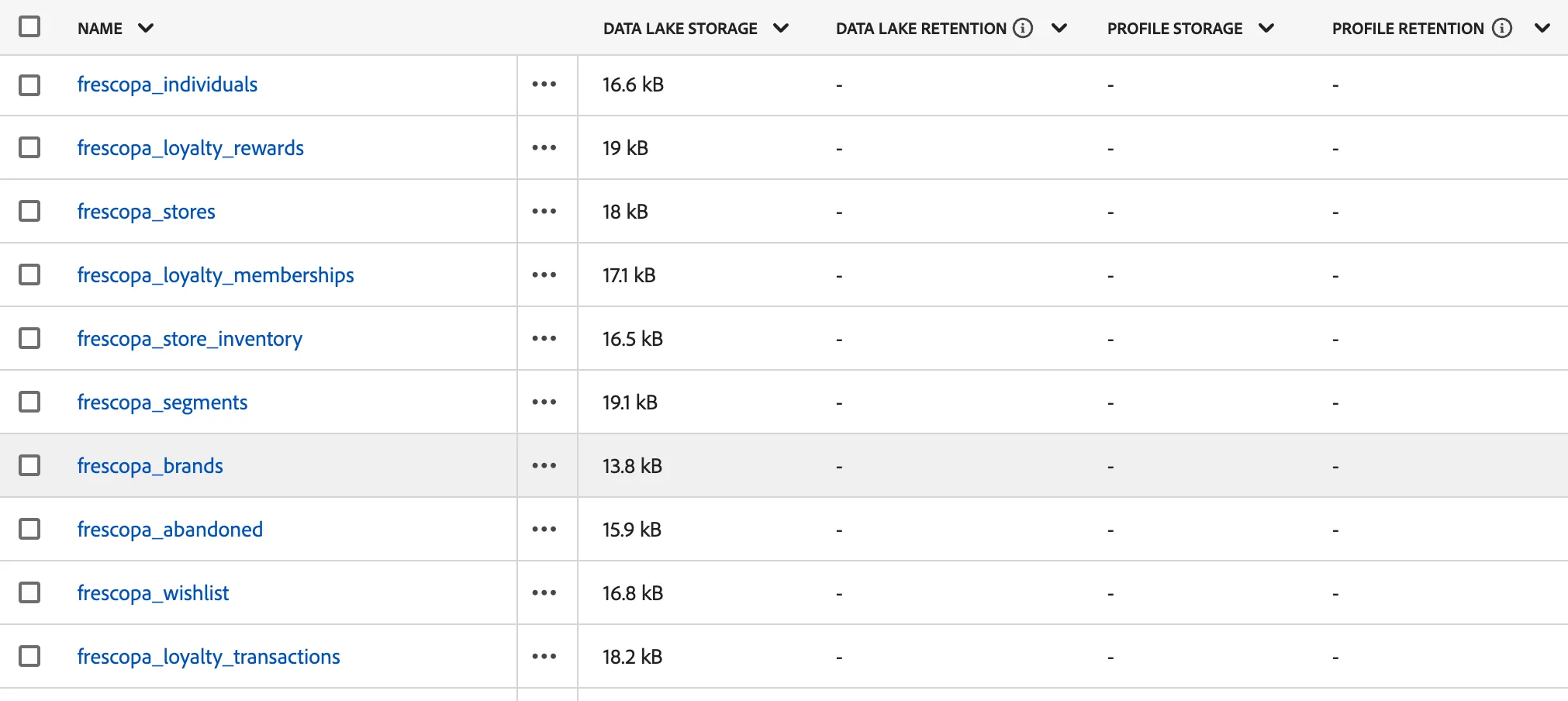Image resolution: width=1568 pixels, height=701 pixels.
Task: Select the frescopa_store_inventory checkbox
Action: tap(29, 338)
